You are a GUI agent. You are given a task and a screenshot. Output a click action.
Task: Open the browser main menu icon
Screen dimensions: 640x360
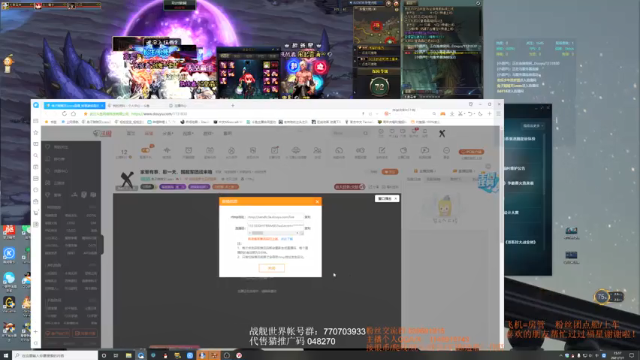[498, 114]
